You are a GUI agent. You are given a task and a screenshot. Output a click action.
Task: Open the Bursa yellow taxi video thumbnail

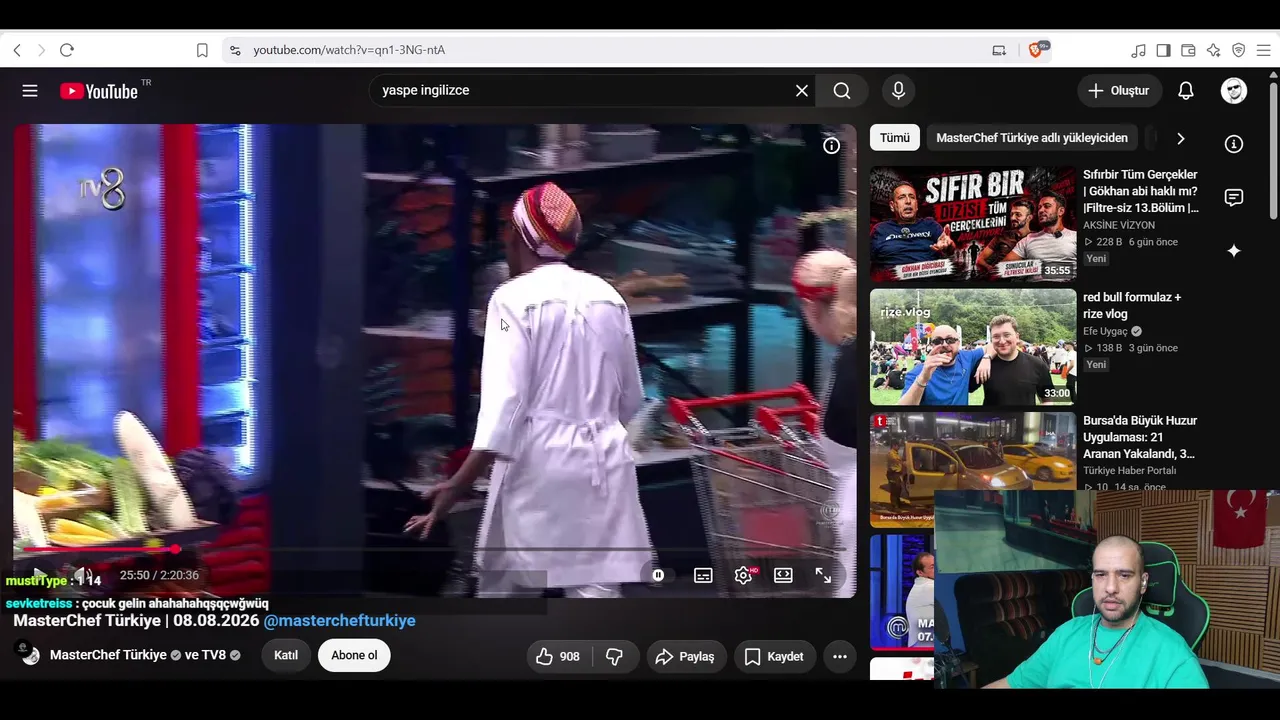click(x=973, y=470)
